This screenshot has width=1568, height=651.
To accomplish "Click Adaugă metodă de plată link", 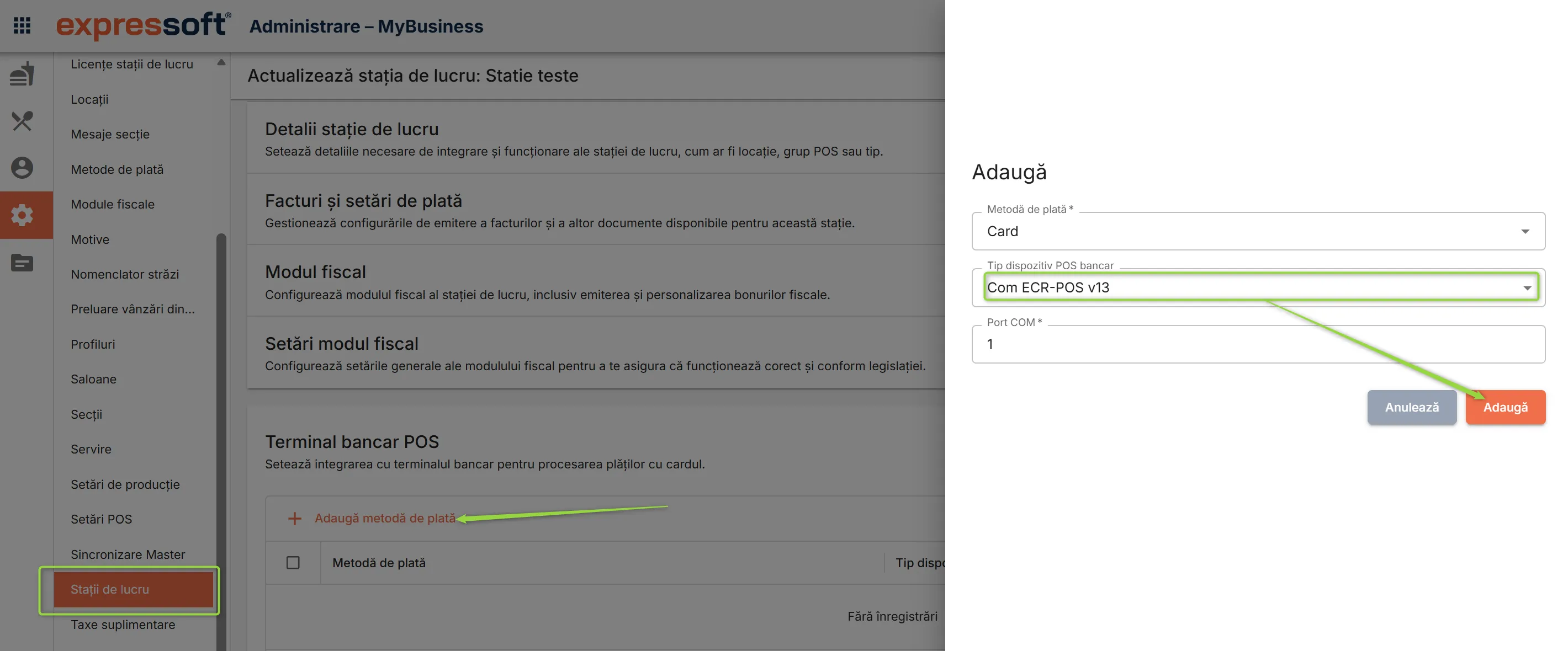I will coord(385,519).
